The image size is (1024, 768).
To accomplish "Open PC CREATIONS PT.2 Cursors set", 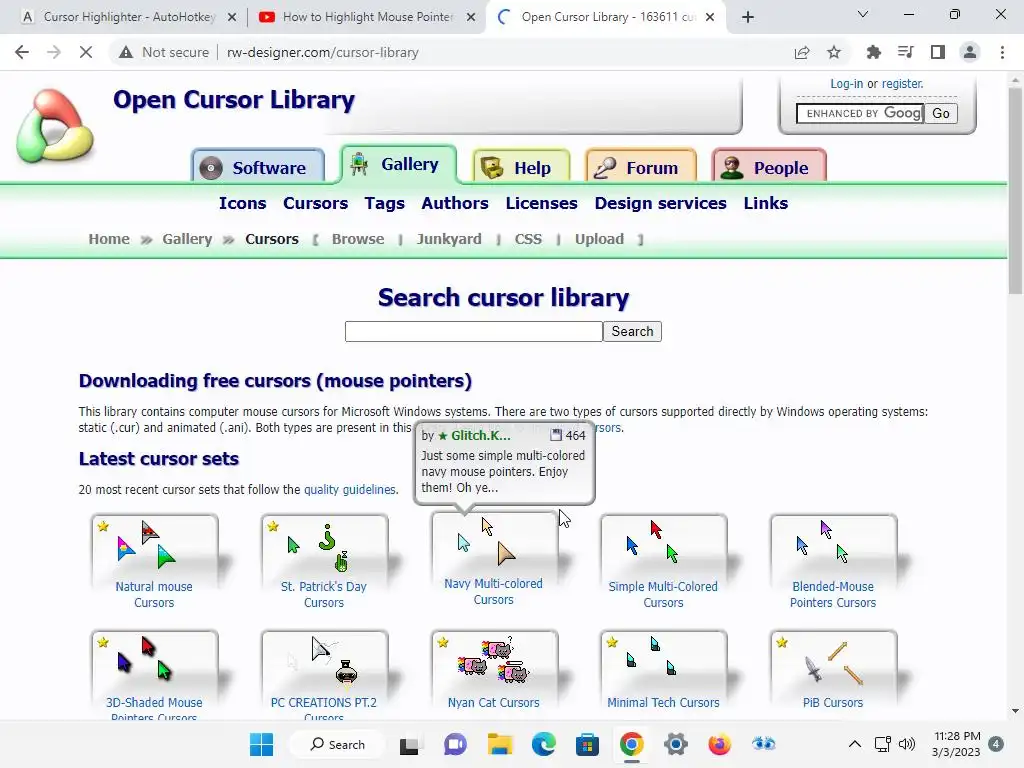I will point(324,676).
